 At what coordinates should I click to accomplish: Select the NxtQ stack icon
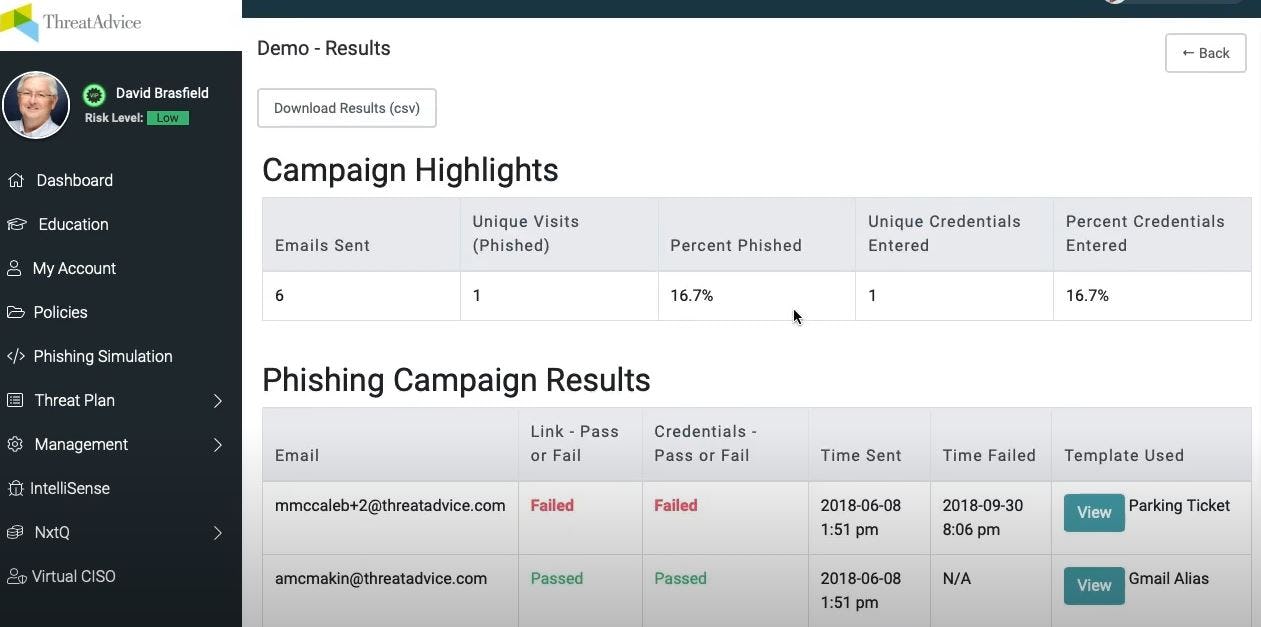pyautogui.click(x=16, y=532)
